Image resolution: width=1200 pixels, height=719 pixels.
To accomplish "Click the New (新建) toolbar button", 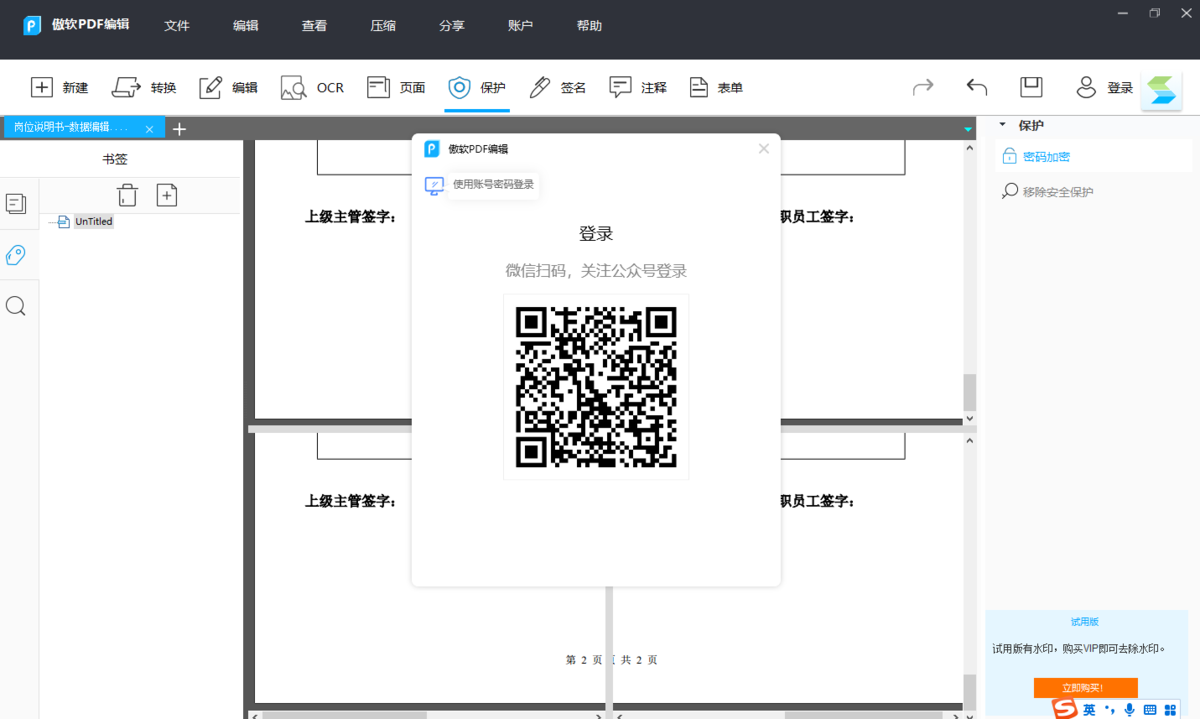I will pos(60,88).
